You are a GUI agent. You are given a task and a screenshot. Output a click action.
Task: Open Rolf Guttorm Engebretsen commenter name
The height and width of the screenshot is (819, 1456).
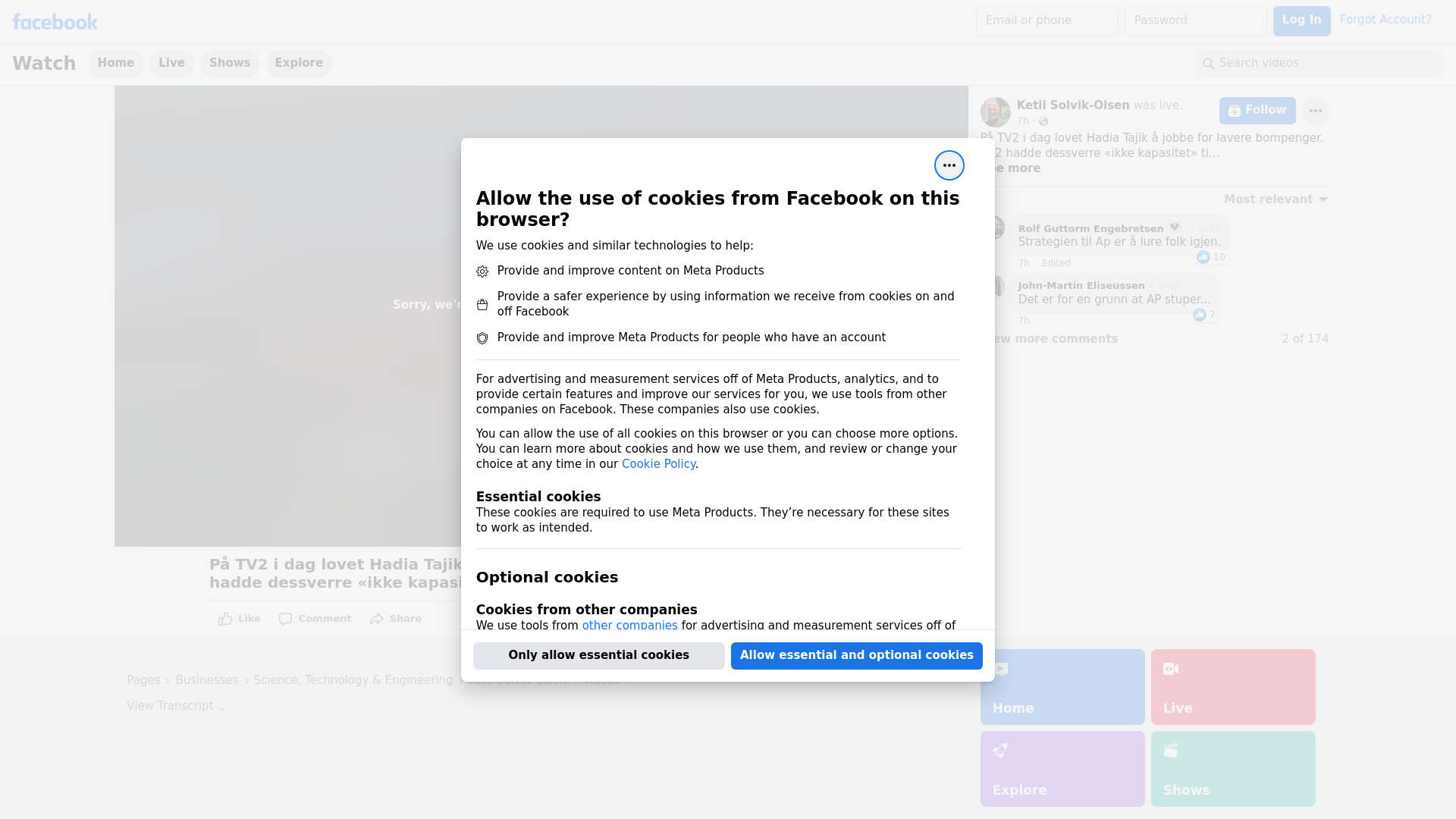point(1090,229)
